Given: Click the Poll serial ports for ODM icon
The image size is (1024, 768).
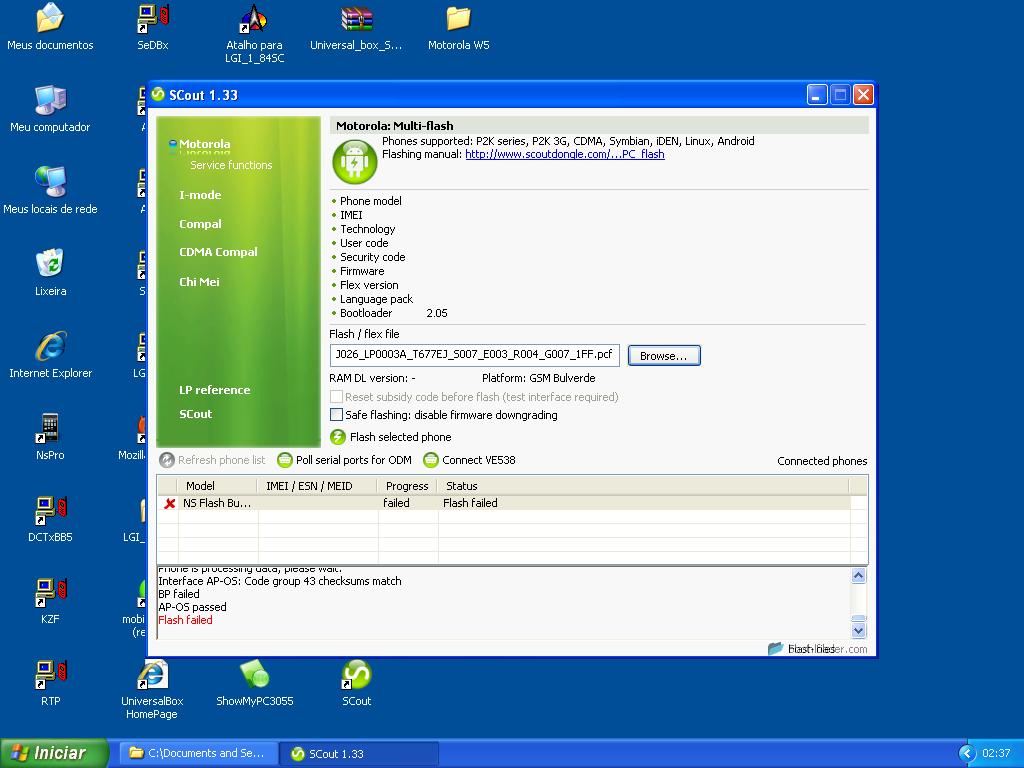Looking at the screenshot, I should (285, 460).
